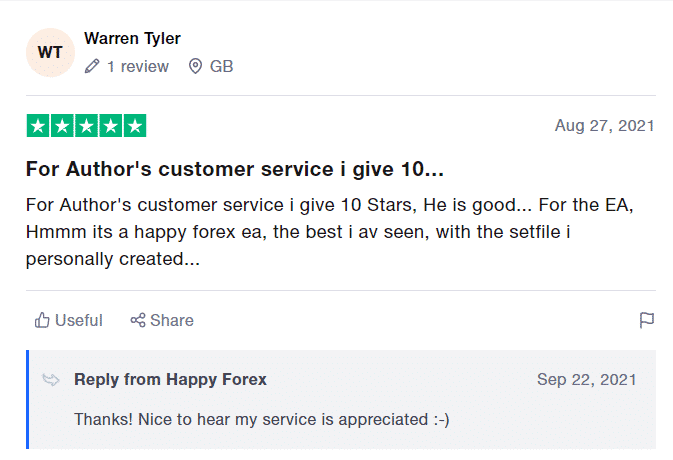Open the review title about customer service
The height and width of the screenshot is (460, 673).
[235, 169]
